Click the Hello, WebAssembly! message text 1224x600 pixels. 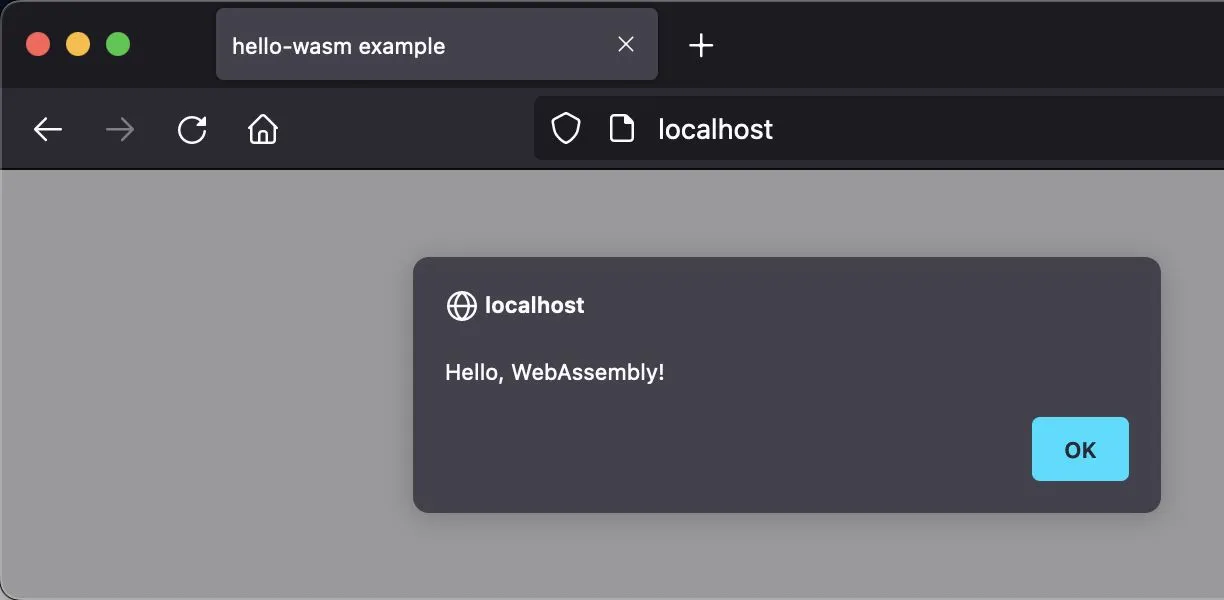[x=556, y=371]
